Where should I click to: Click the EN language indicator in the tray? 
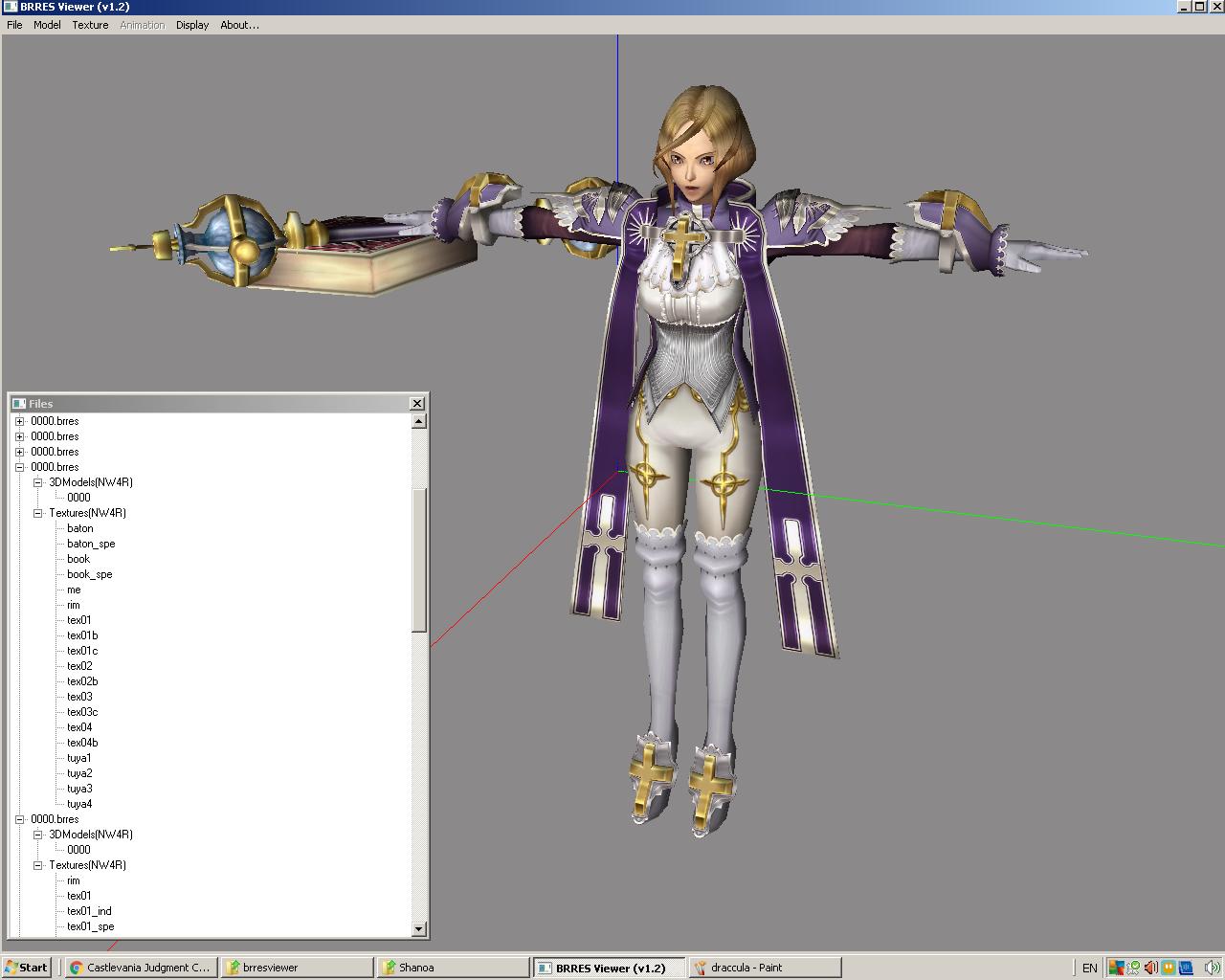(x=1090, y=968)
